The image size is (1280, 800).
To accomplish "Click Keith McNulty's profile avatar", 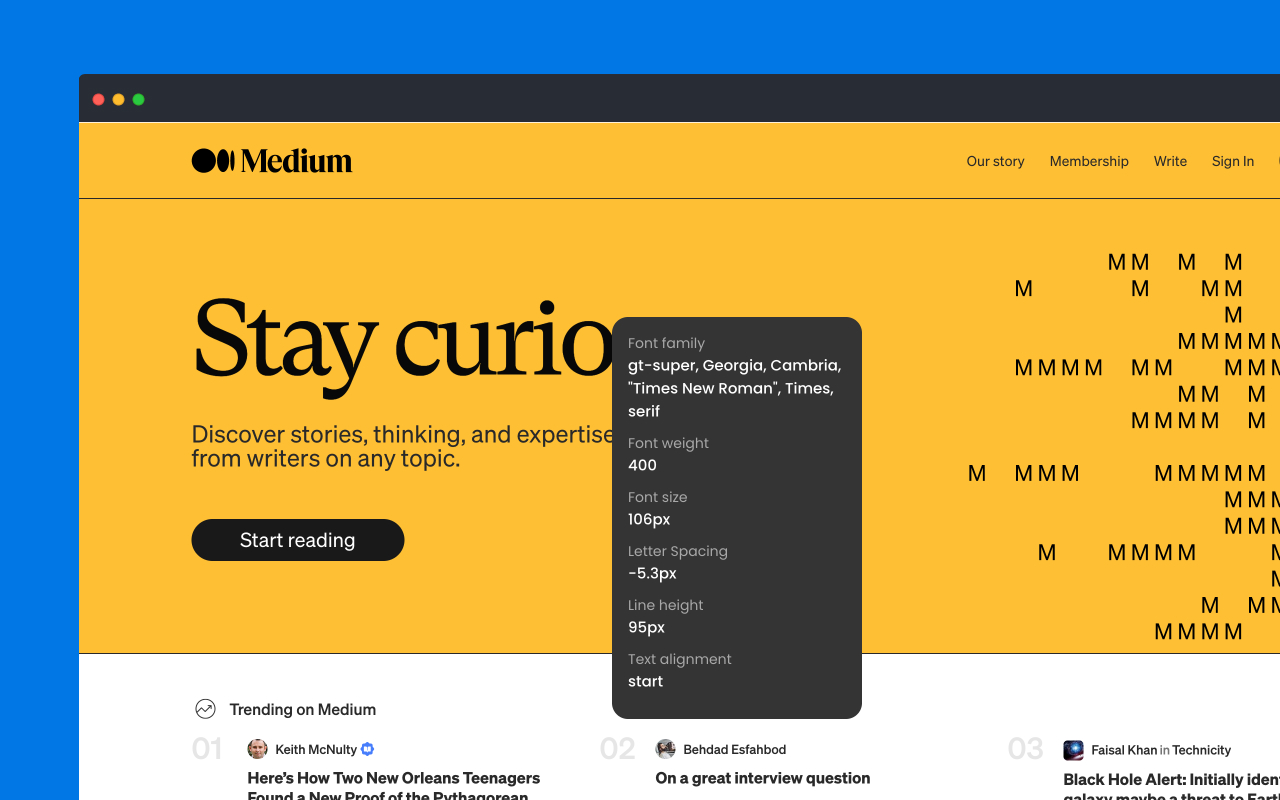I will [x=257, y=748].
